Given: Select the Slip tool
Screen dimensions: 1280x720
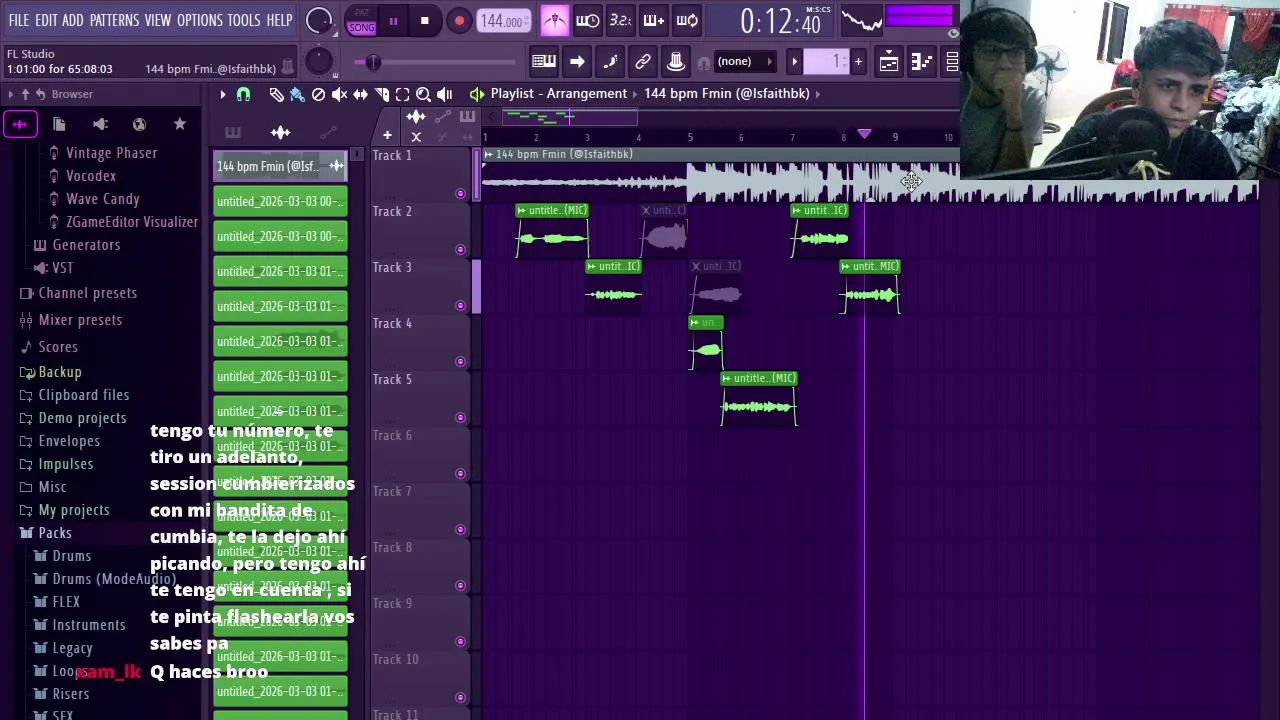Looking at the screenshot, I should [360, 94].
